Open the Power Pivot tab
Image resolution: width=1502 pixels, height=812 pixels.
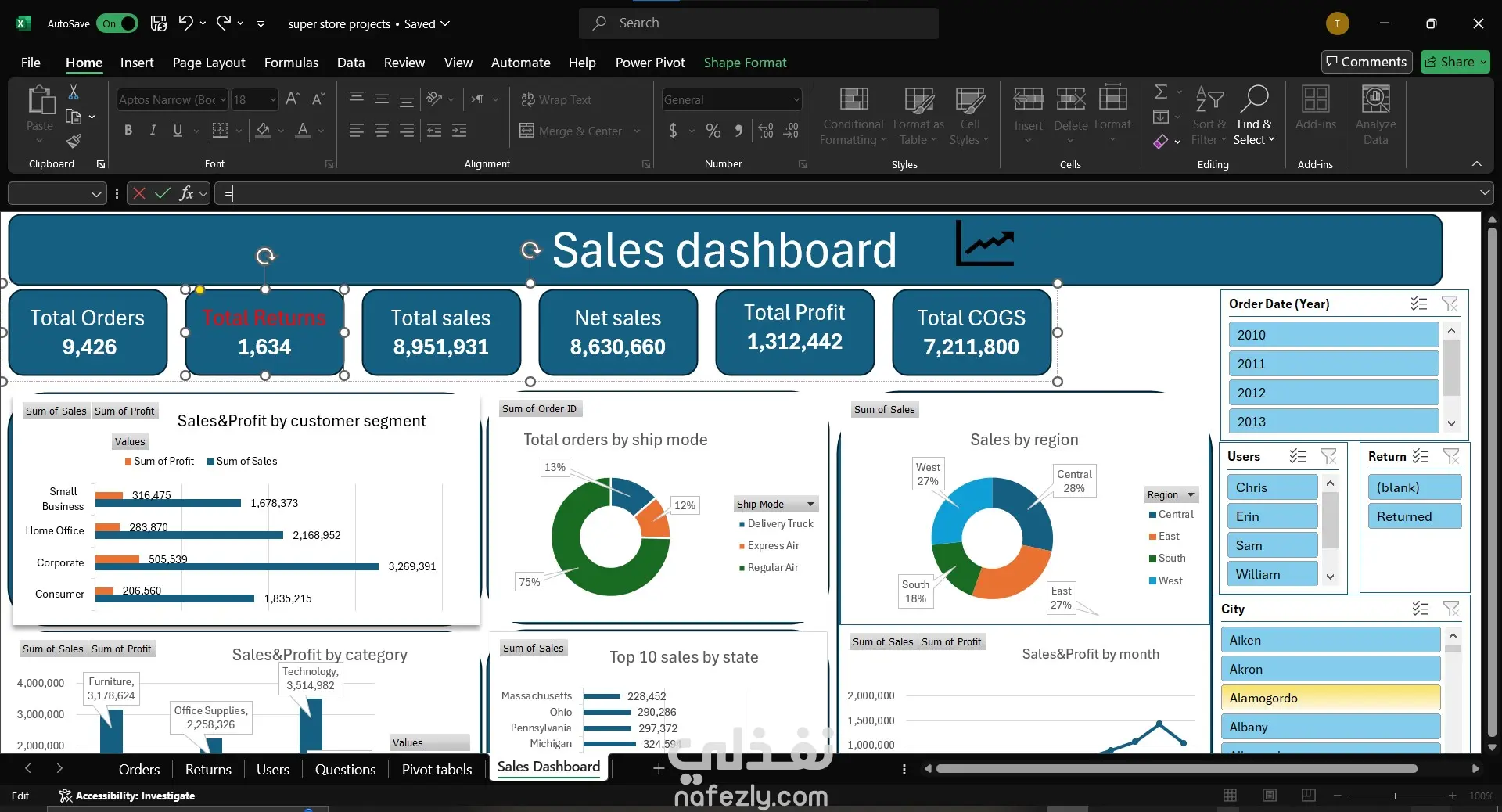(x=650, y=63)
